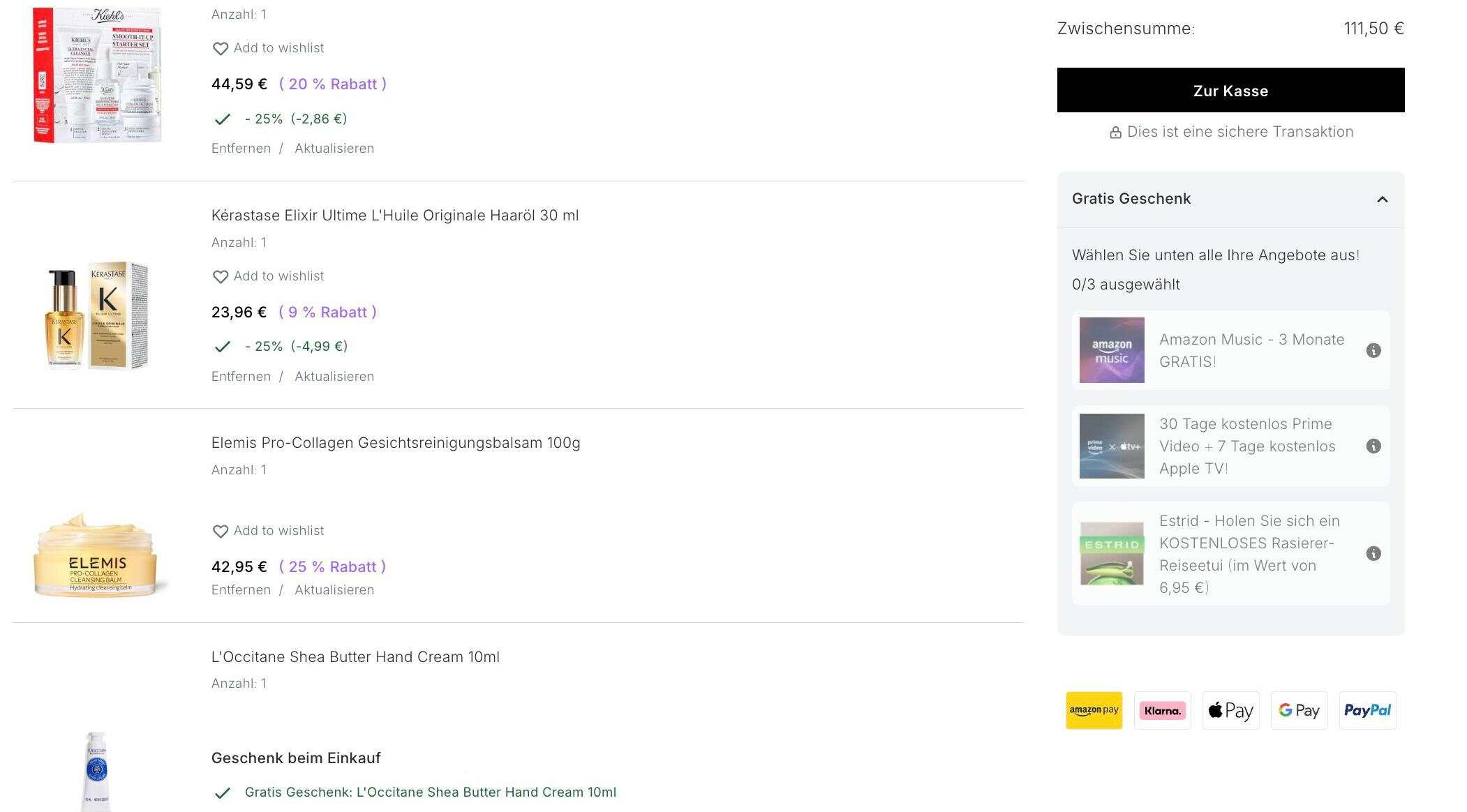Click the 'Geschenk beim Einkauf' heading
The width and height of the screenshot is (1467, 812).
pos(296,758)
